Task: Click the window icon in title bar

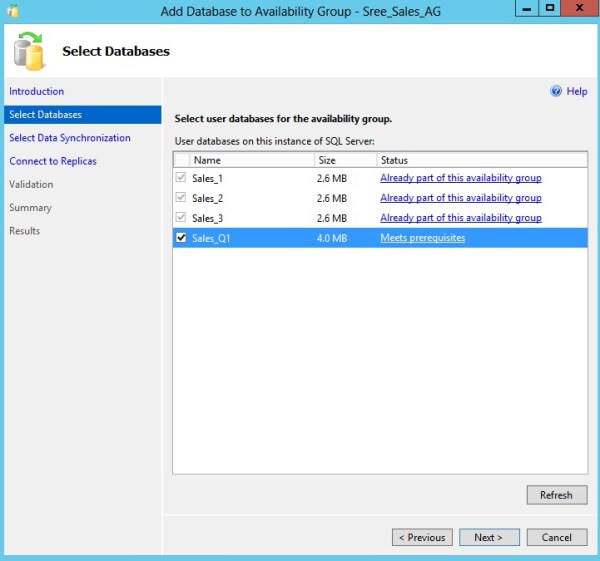Action: 13,9
